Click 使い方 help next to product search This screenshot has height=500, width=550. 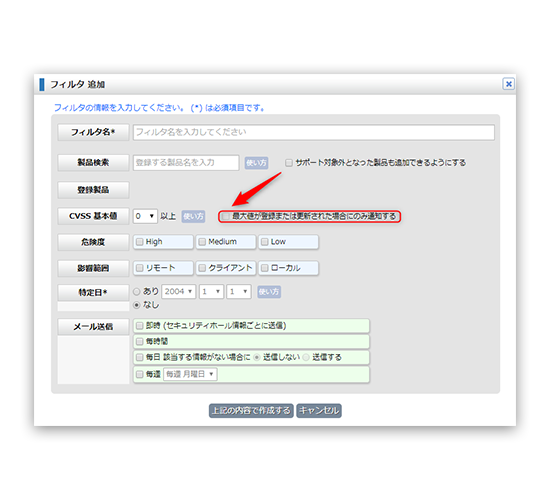pos(256,163)
